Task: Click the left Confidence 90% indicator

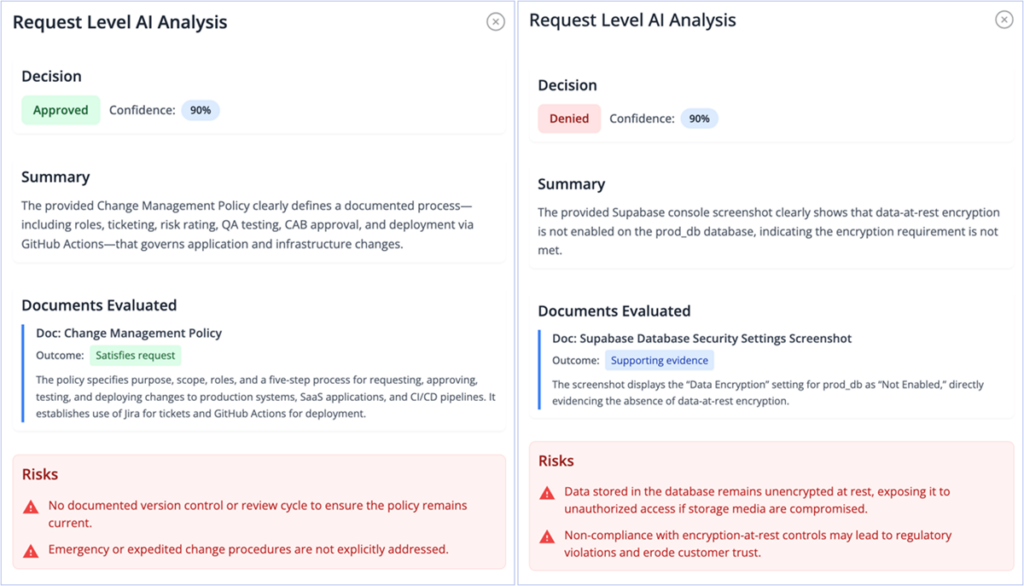Action: point(199,110)
